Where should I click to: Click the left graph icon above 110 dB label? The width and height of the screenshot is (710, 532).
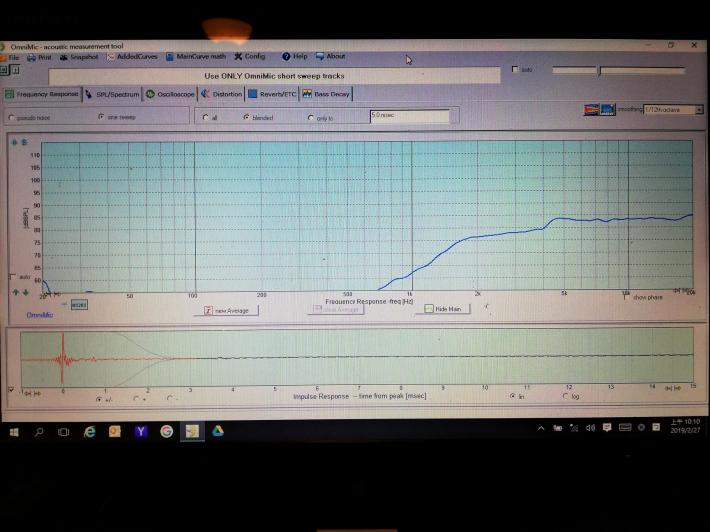pos(14,143)
